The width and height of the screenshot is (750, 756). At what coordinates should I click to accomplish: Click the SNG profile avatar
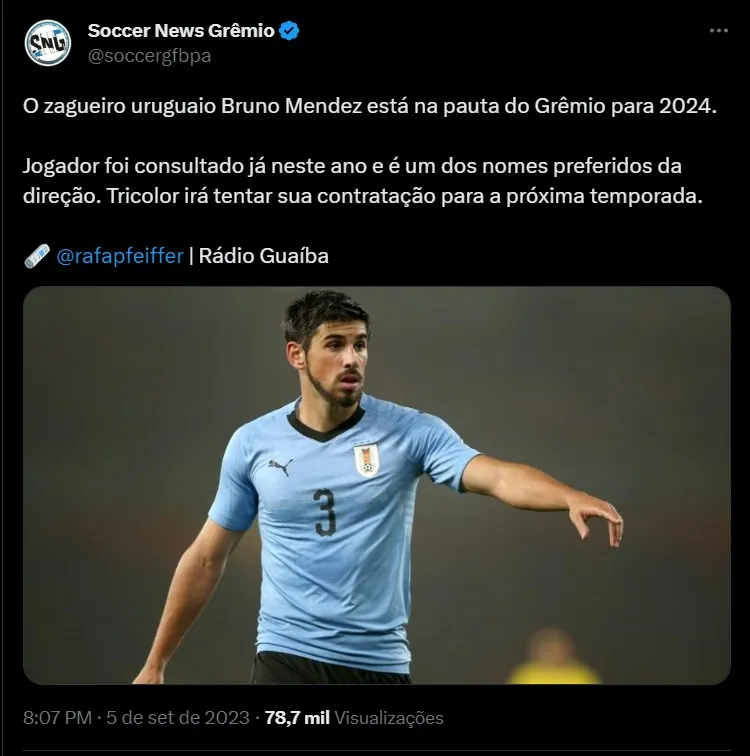[x=48, y=43]
